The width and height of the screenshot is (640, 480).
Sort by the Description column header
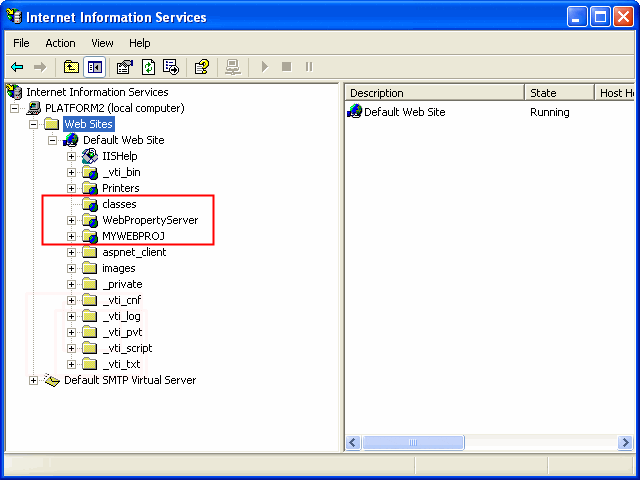coord(434,93)
